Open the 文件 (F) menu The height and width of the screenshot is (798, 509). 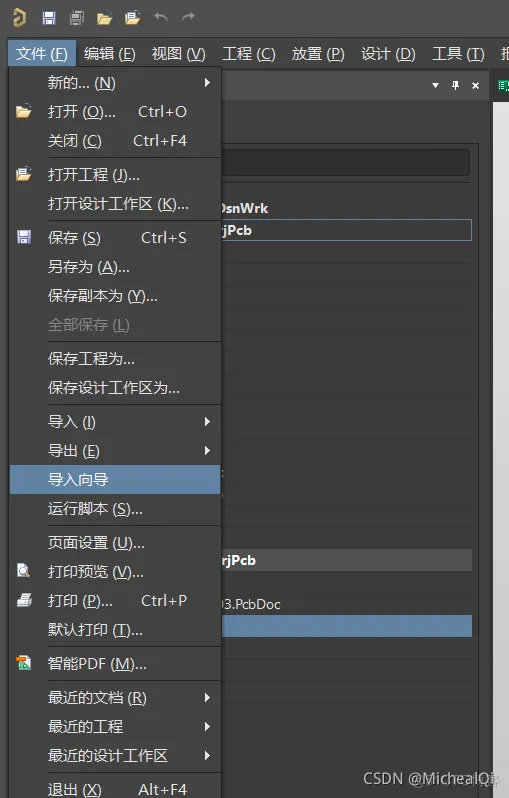tap(42, 53)
